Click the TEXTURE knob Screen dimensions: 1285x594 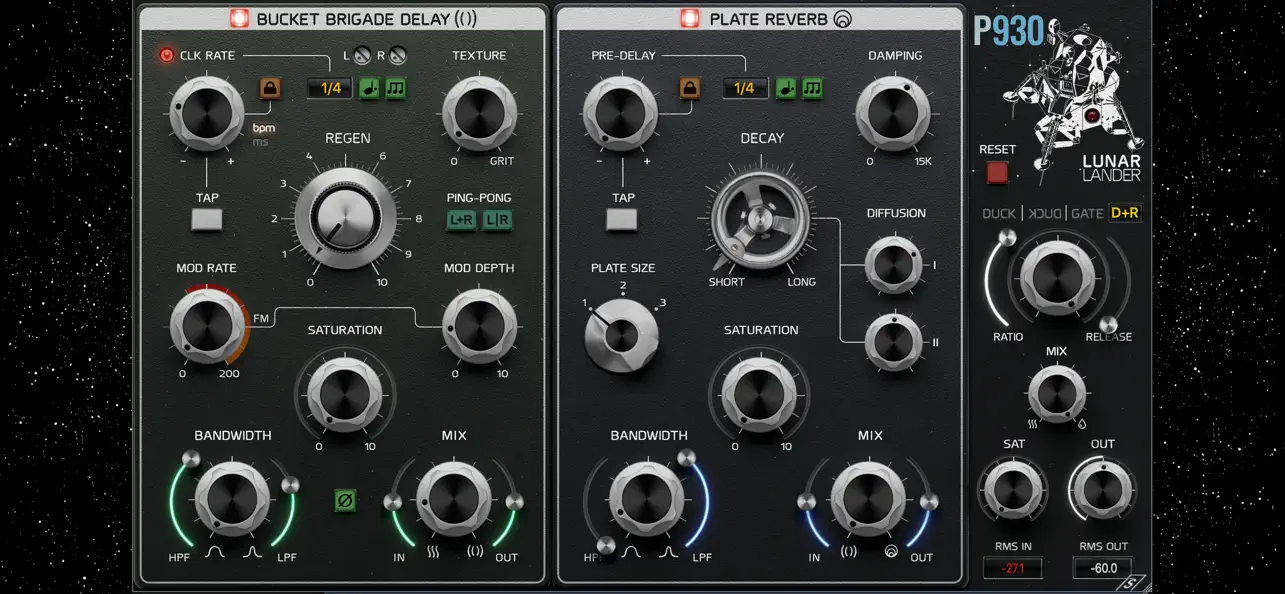click(x=480, y=113)
